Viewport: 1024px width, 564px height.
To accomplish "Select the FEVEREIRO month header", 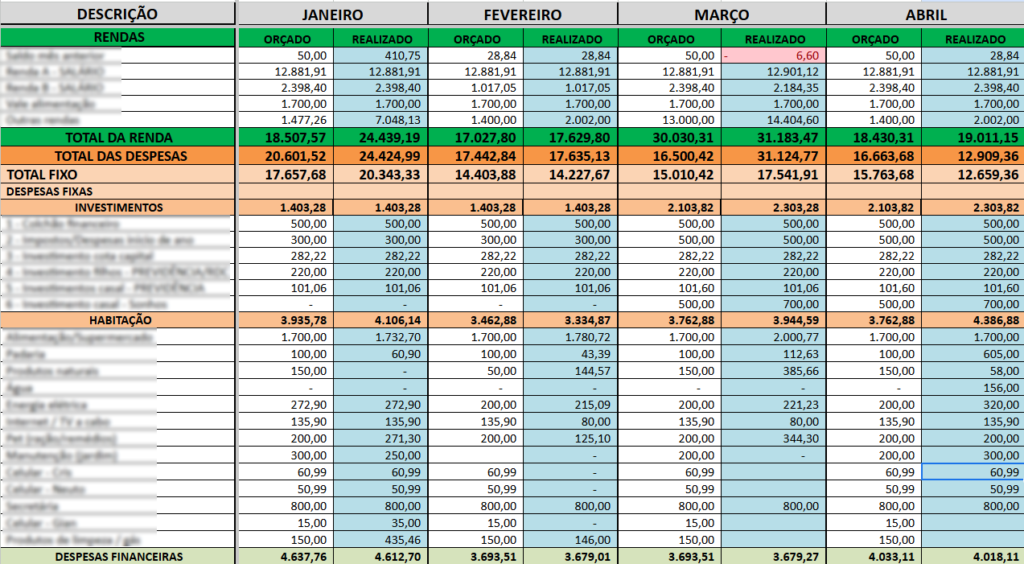I will 522,15.
